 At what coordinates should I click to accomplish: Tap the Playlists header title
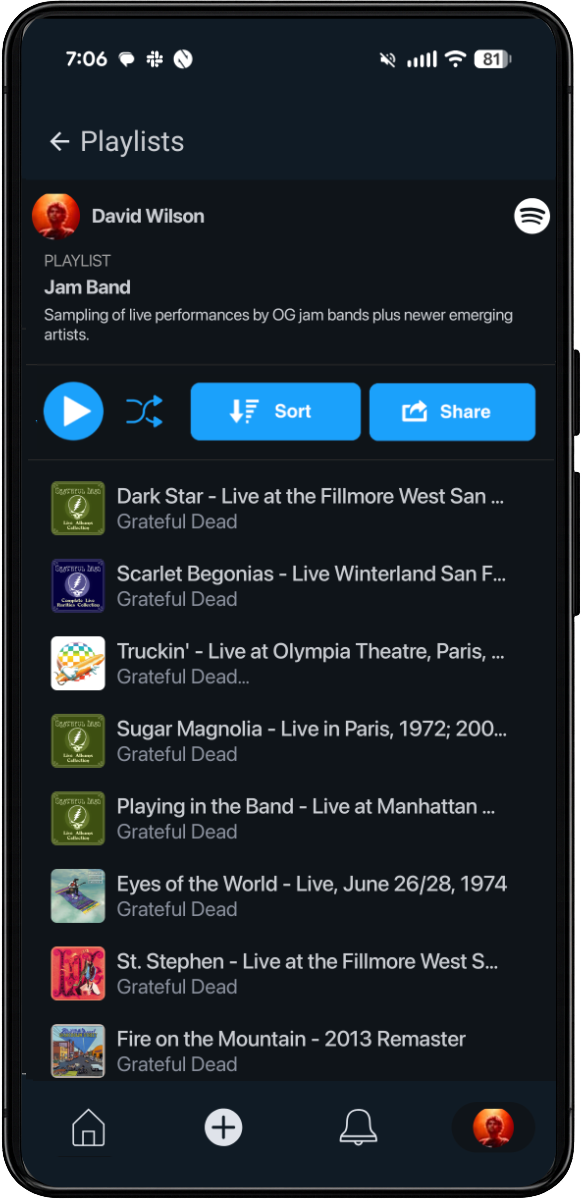(x=132, y=142)
